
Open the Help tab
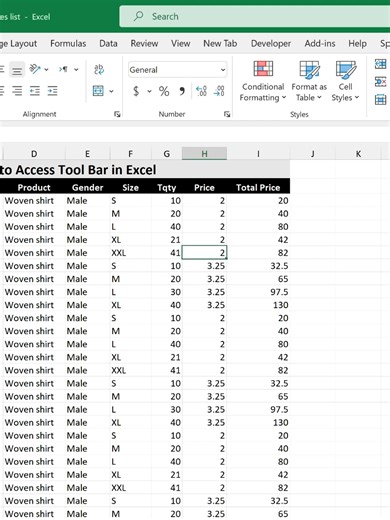coord(357,43)
